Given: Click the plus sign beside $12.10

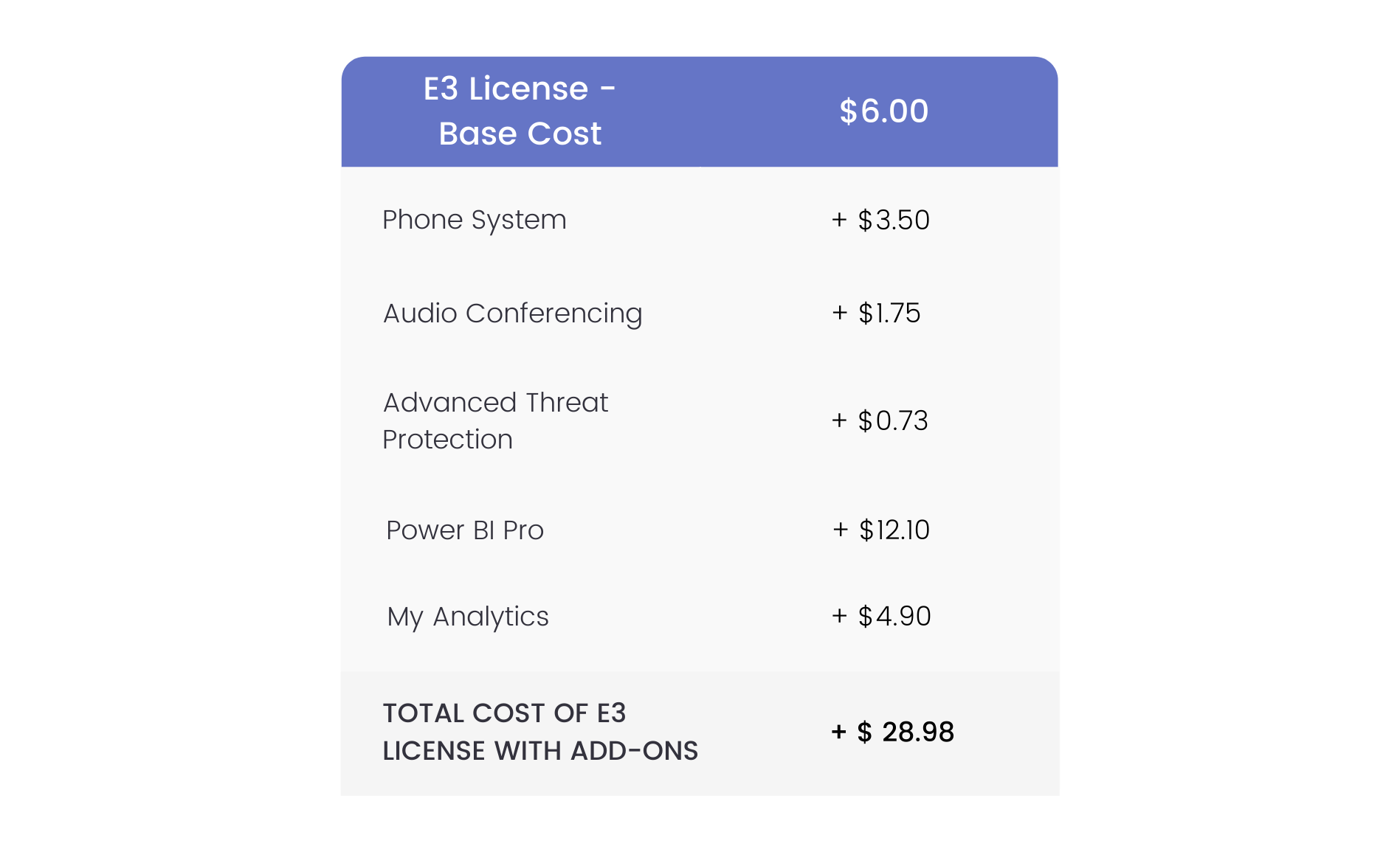Looking at the screenshot, I should (x=841, y=530).
